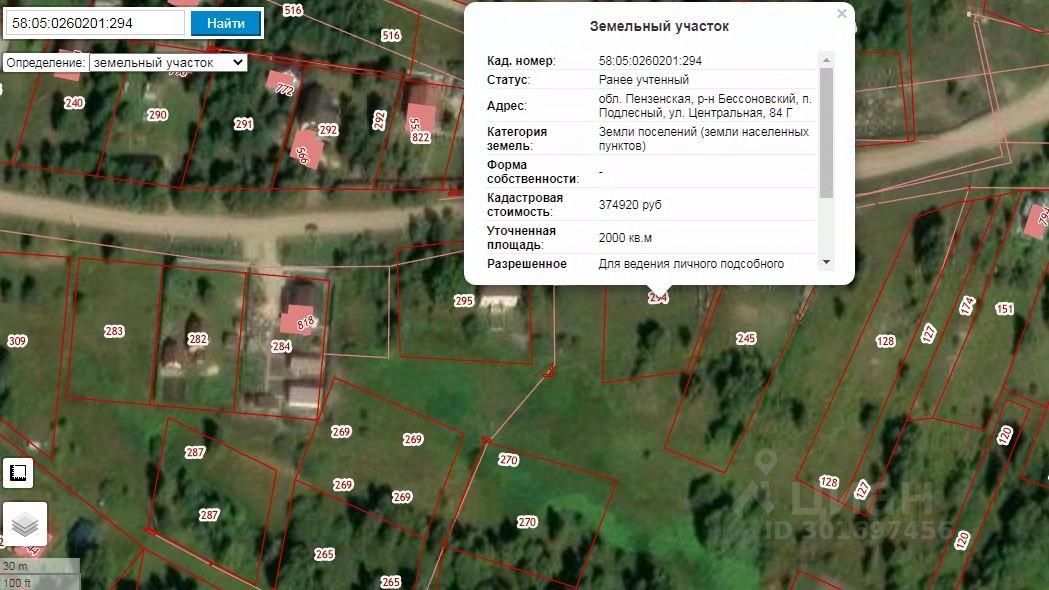Click the Адрес field label
Viewport: 1049px width, 590px height.
pos(506,106)
